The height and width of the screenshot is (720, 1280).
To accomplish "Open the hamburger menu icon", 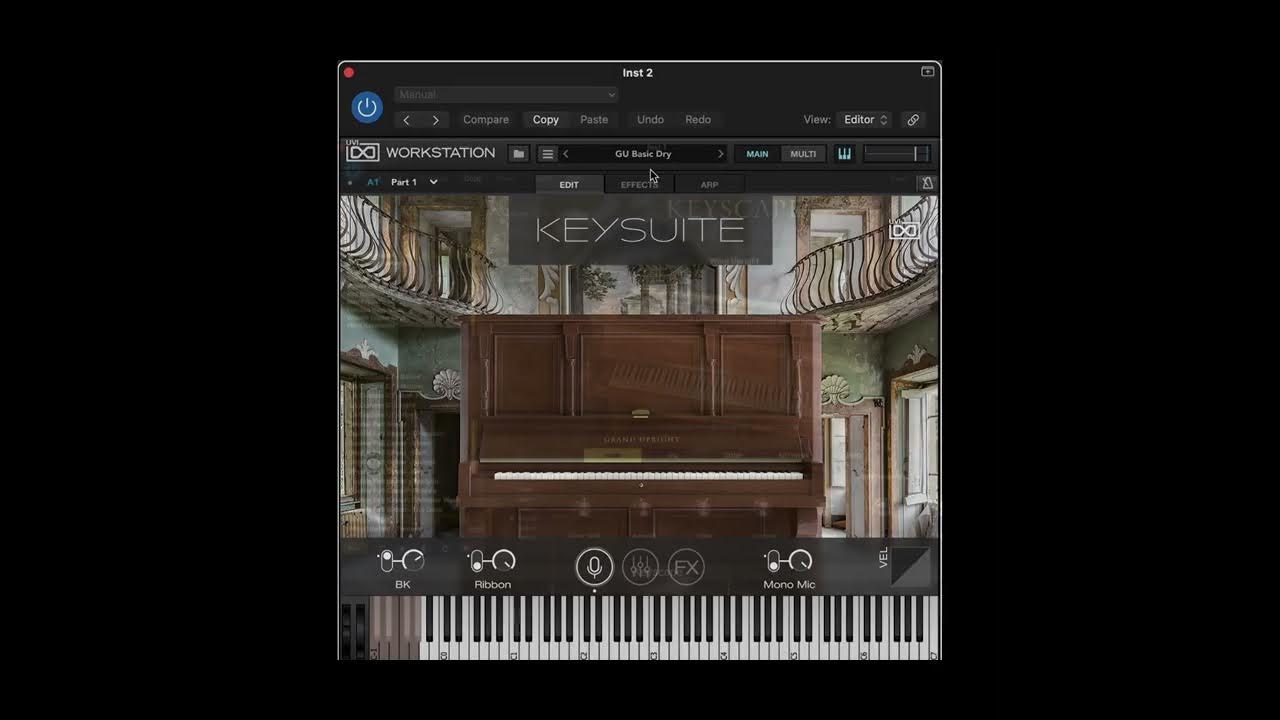I will tap(547, 154).
